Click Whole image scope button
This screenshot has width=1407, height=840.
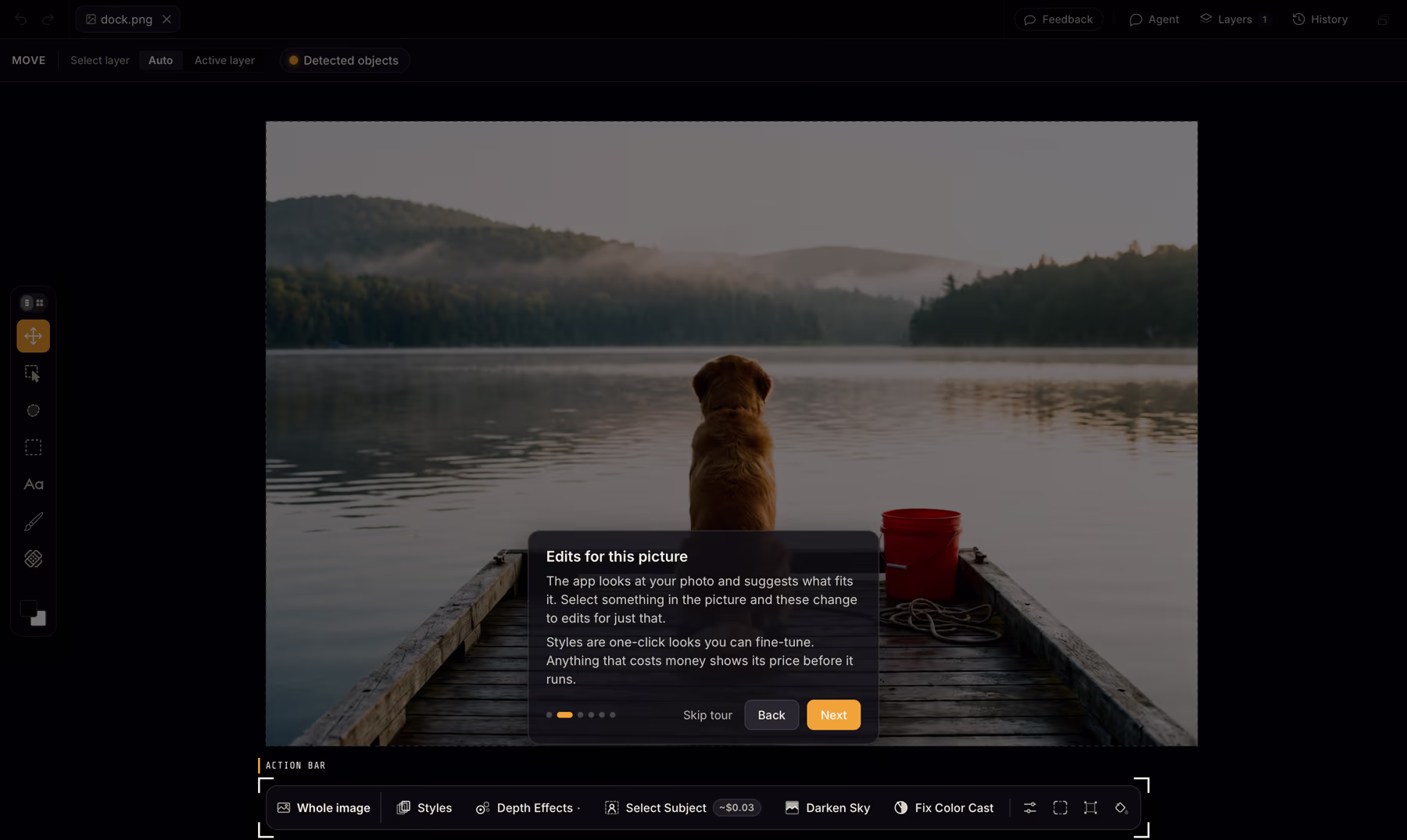pyautogui.click(x=324, y=808)
